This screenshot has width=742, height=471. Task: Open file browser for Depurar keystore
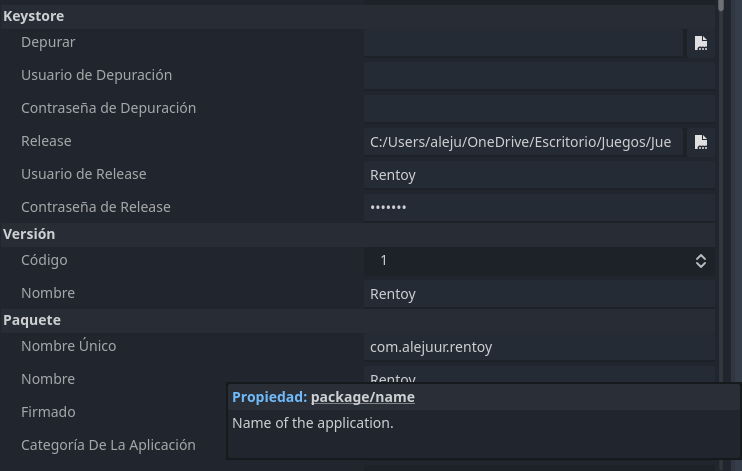(x=701, y=43)
